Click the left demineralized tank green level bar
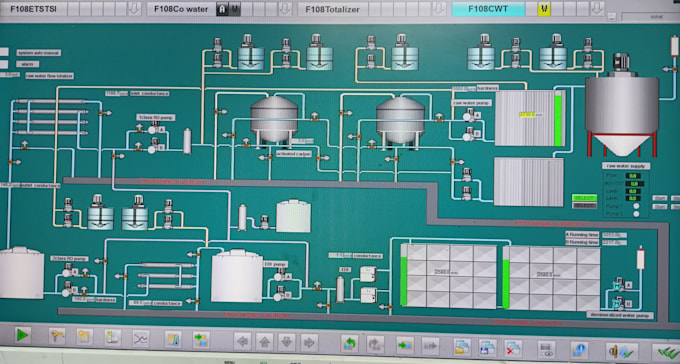The image size is (680, 364). click(x=404, y=281)
